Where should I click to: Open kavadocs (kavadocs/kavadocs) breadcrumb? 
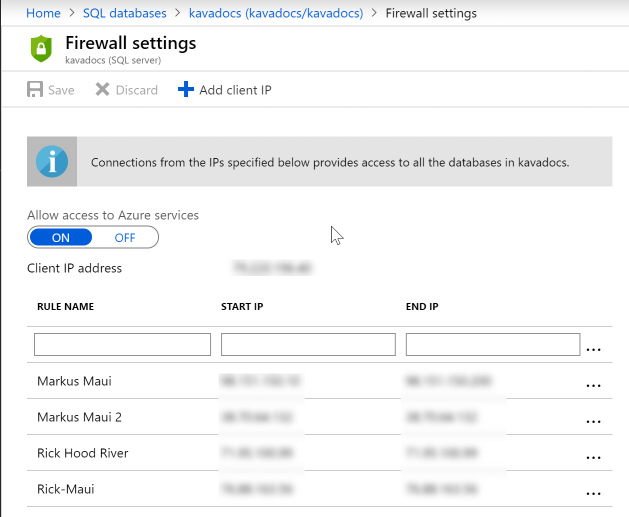[276, 13]
